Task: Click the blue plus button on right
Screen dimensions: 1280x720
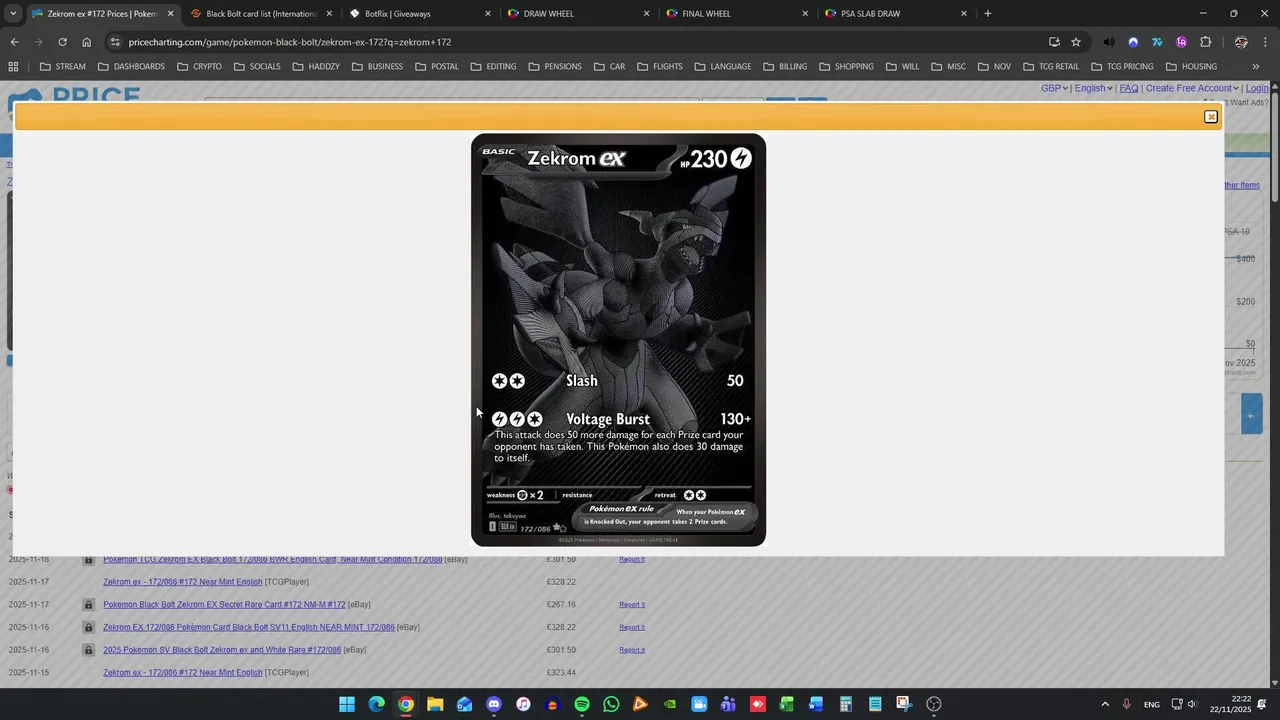Action: [x=1251, y=415]
